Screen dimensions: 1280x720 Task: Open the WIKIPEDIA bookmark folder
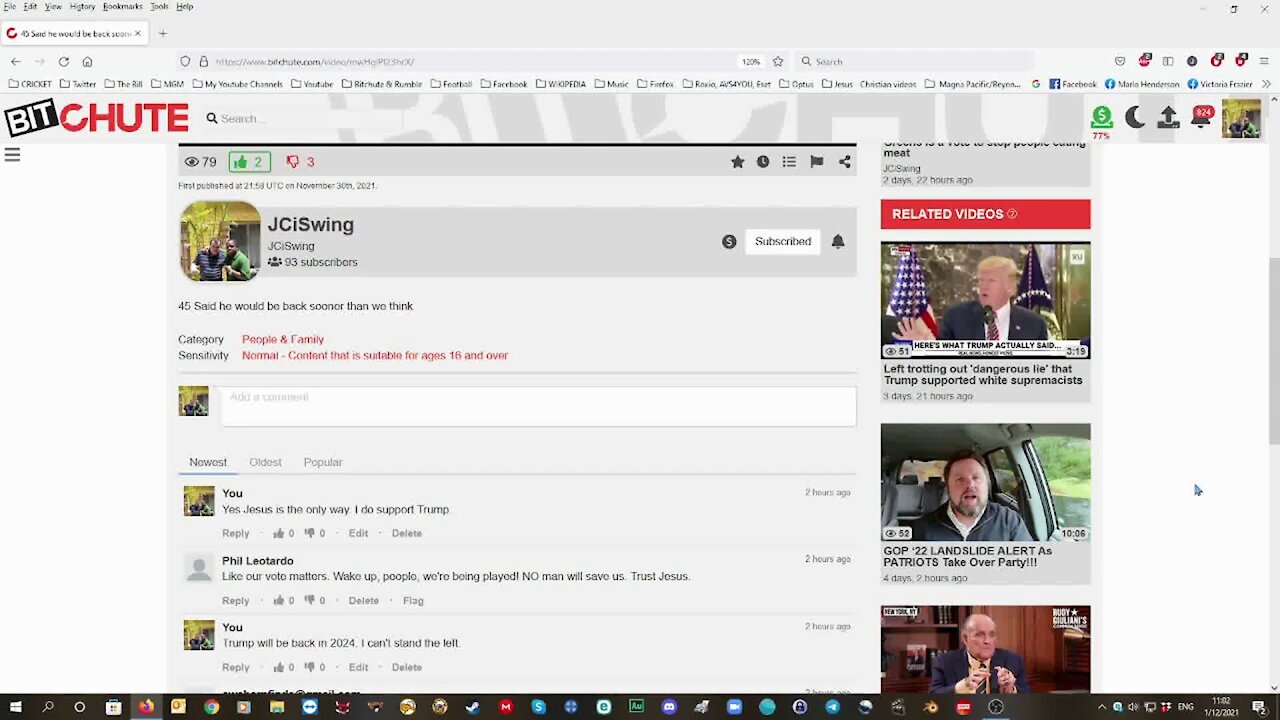(561, 84)
